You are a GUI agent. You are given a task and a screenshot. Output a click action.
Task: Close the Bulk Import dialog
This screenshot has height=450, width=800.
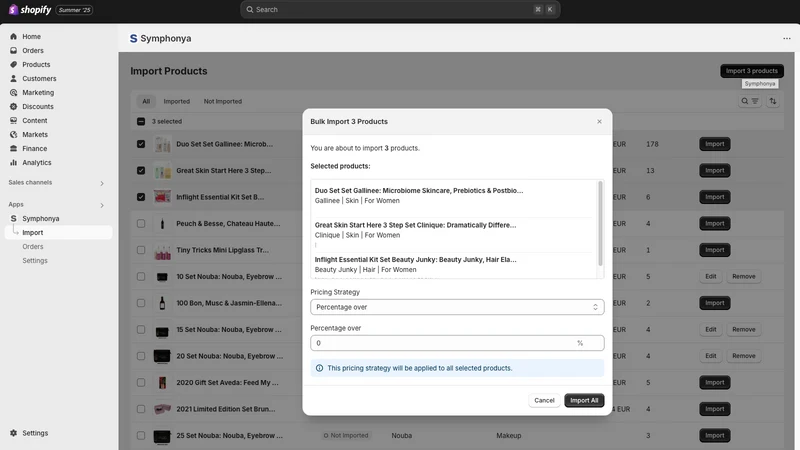coord(599,121)
